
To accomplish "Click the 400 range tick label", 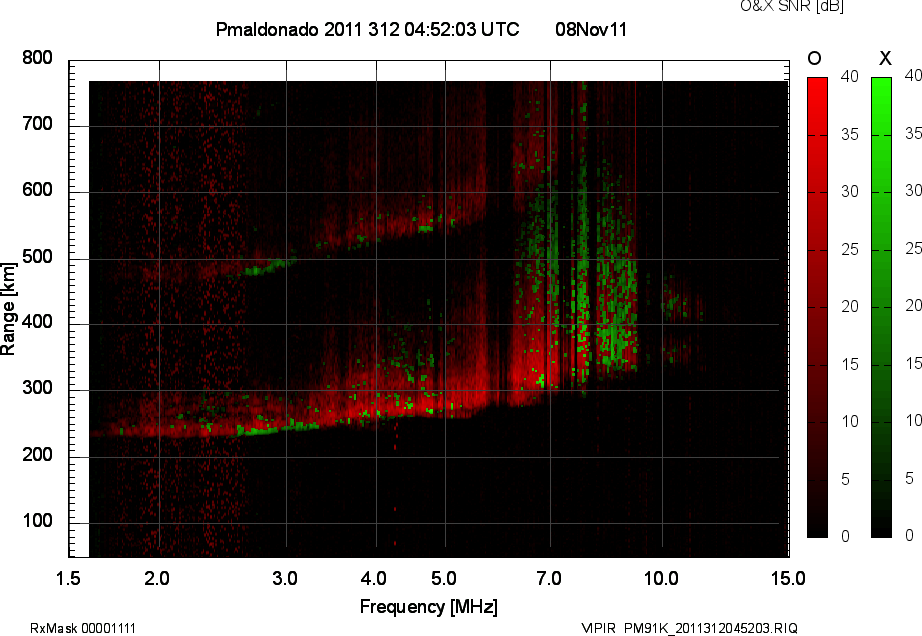I will (37, 322).
